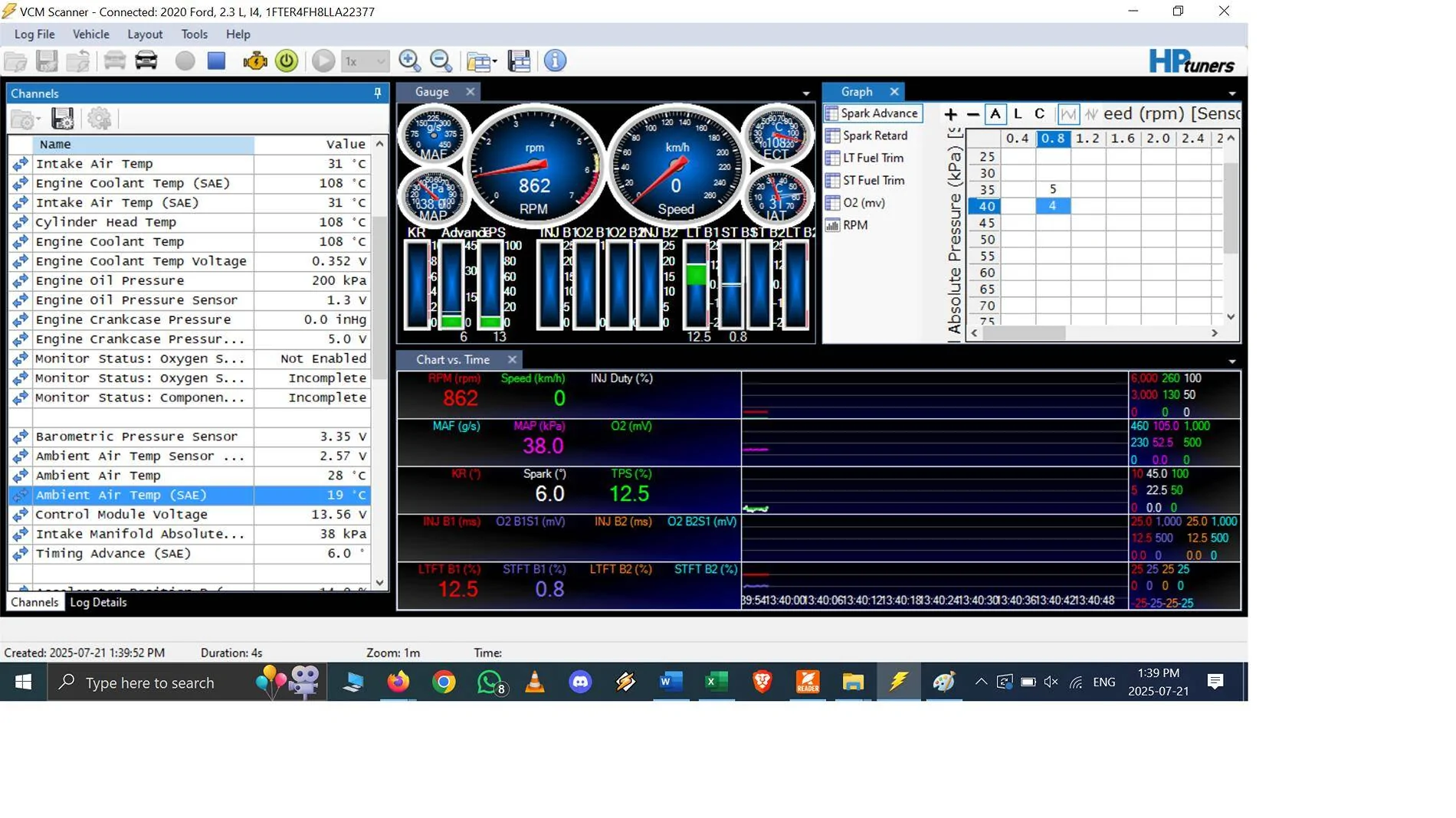This screenshot has height=818, width=1456.
Task: Select the Ambient Air Temp (SAE) row
Action: point(189,496)
